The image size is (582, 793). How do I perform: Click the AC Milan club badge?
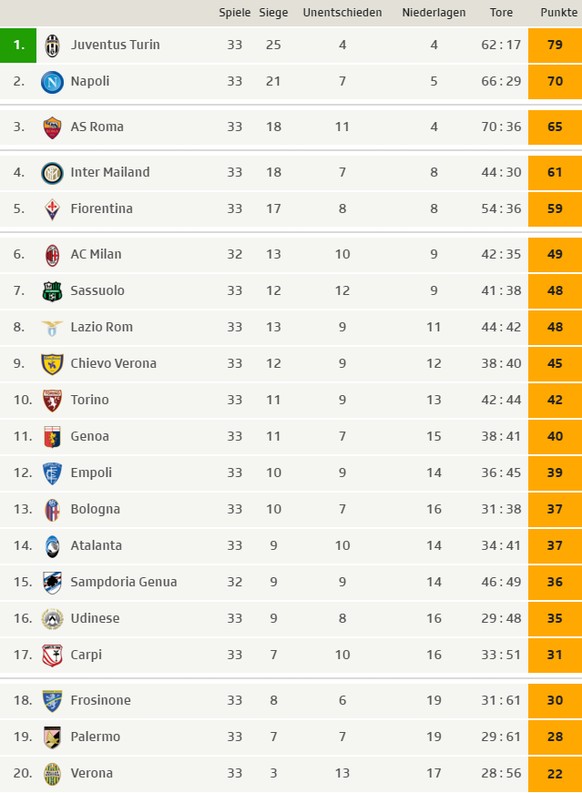pyautogui.click(x=52, y=255)
